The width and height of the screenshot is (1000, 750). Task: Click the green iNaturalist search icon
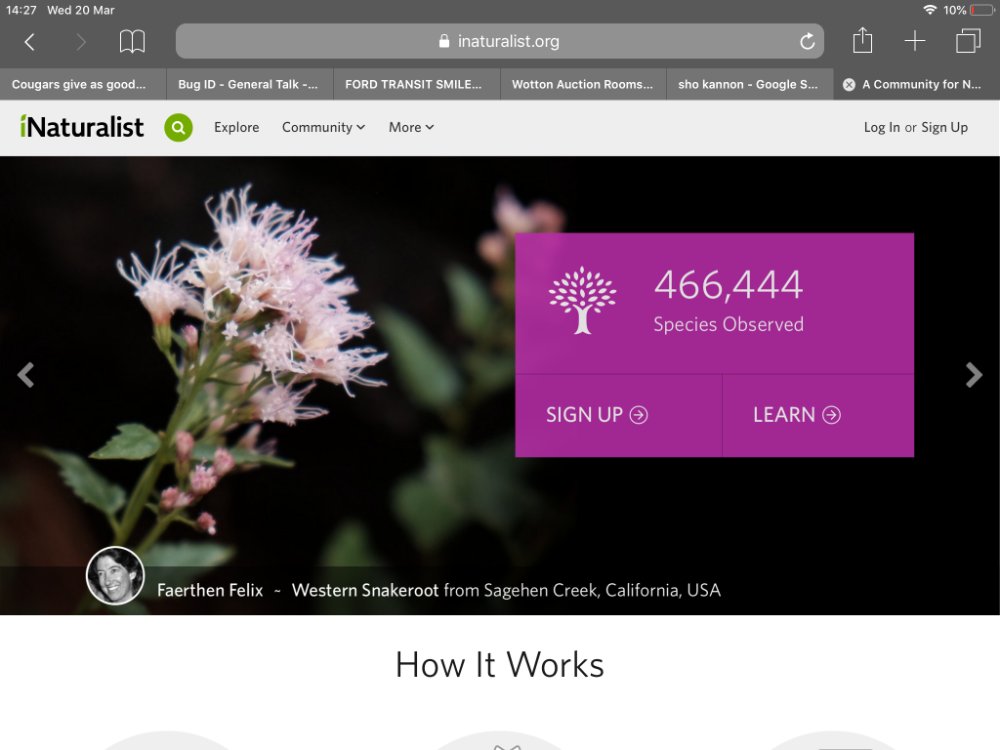[179, 128]
